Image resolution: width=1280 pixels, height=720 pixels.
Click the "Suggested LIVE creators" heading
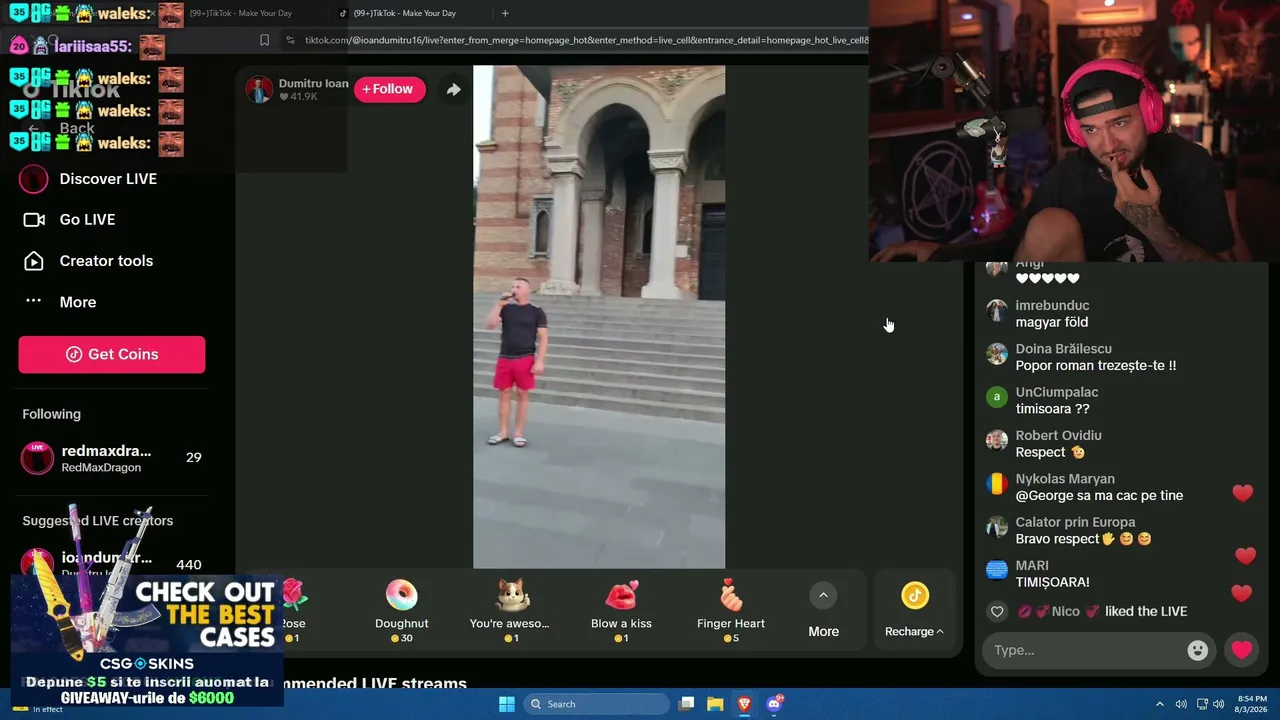point(98,521)
